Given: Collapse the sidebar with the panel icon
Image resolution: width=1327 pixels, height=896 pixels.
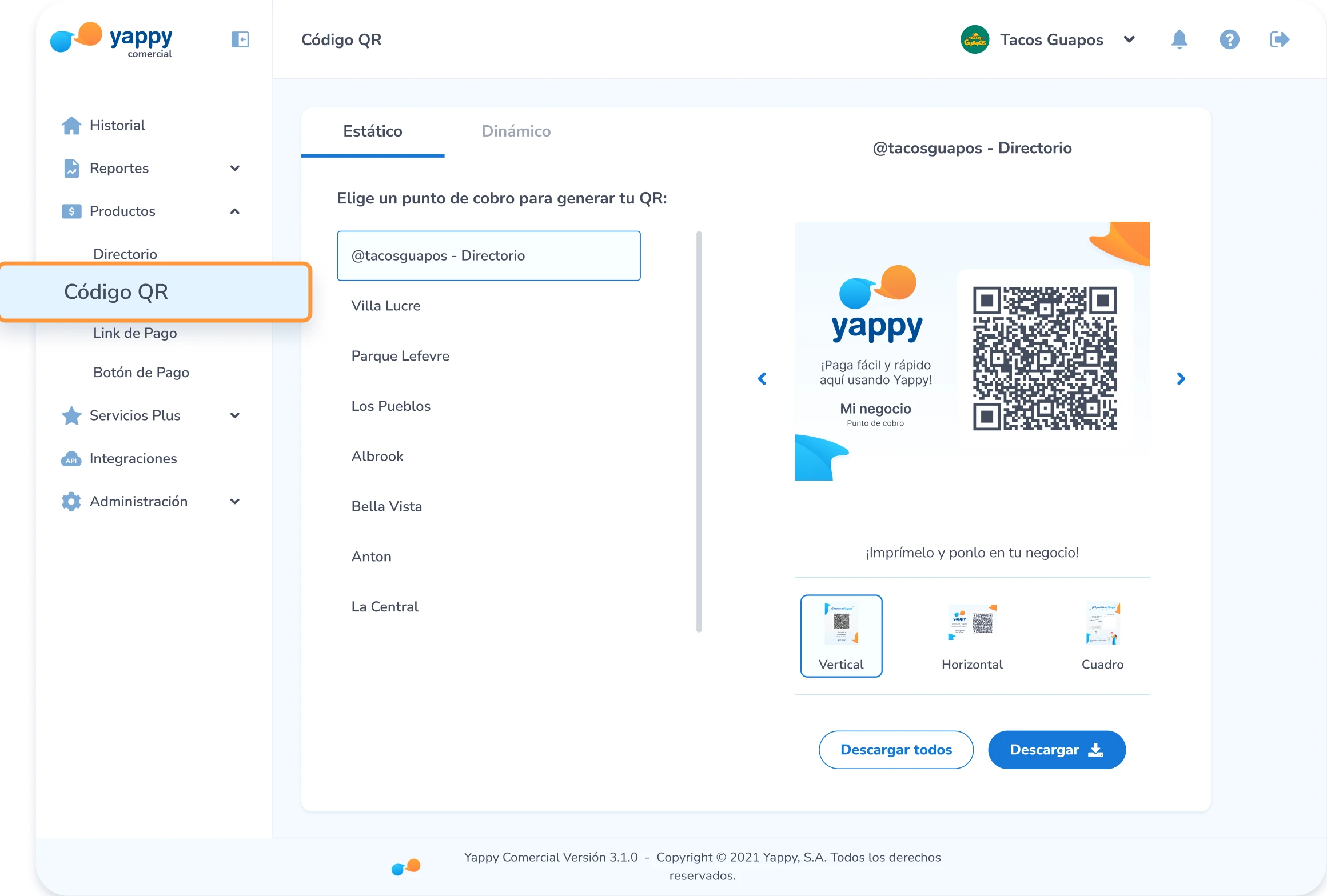Looking at the screenshot, I should pyautogui.click(x=240, y=39).
